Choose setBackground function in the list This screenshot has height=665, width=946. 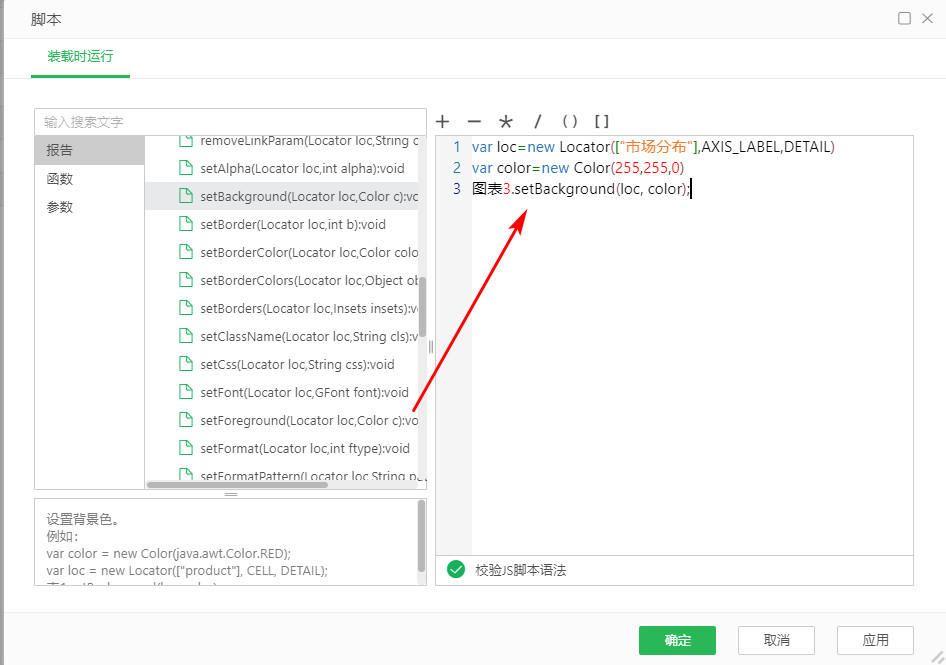click(x=300, y=197)
